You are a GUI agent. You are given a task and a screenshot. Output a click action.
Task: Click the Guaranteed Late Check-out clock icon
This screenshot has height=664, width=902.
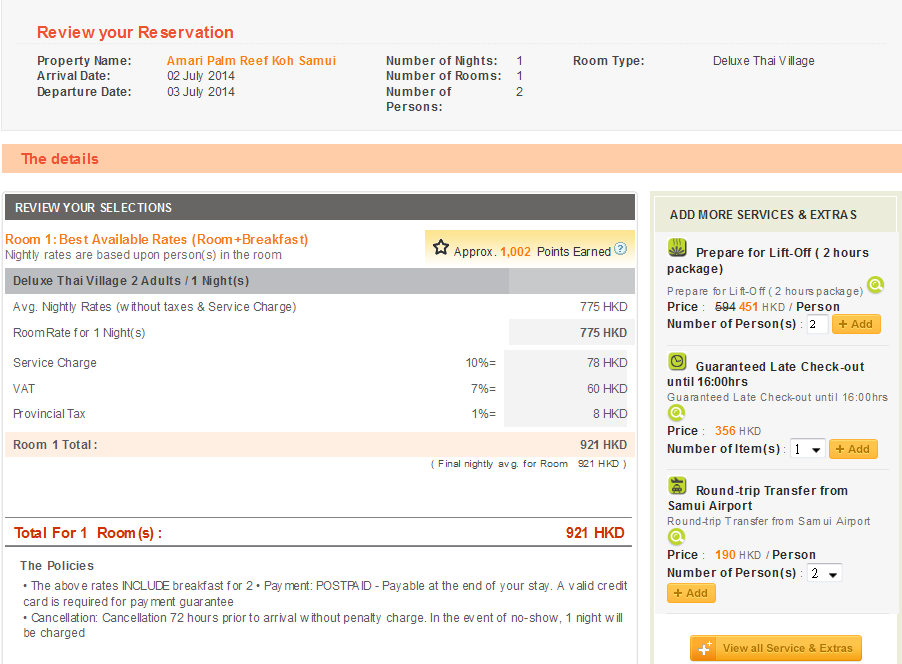tap(678, 362)
